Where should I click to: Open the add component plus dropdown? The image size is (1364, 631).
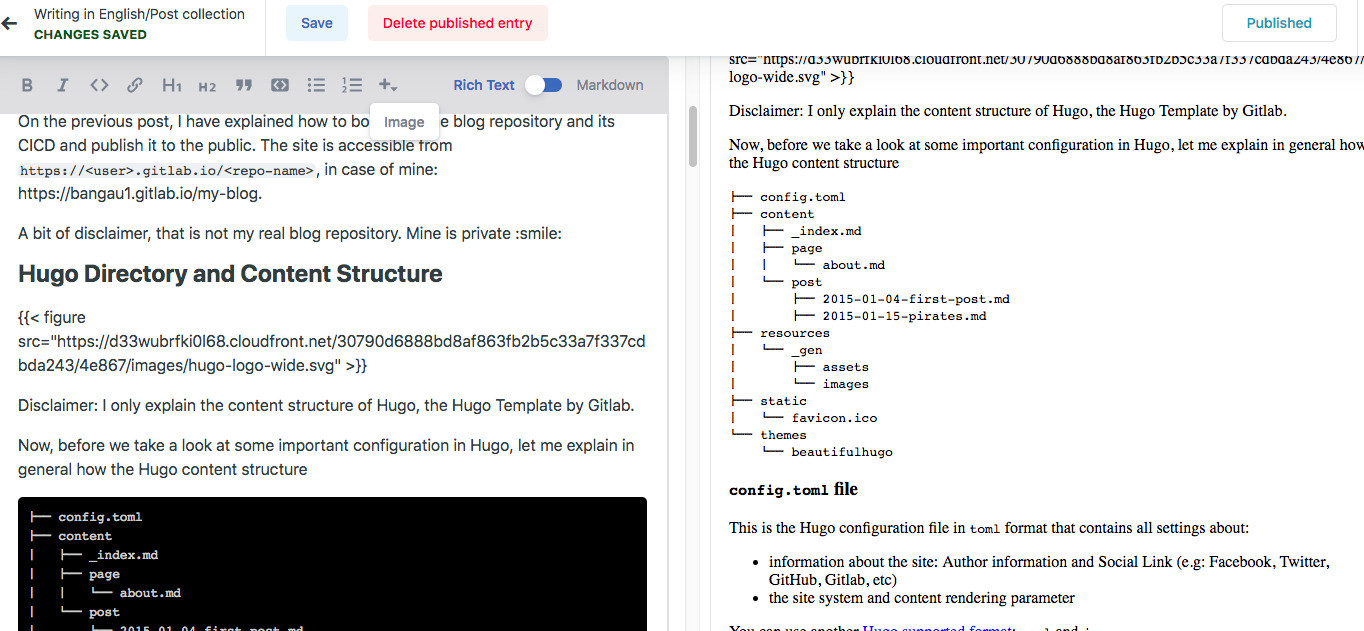389,86
